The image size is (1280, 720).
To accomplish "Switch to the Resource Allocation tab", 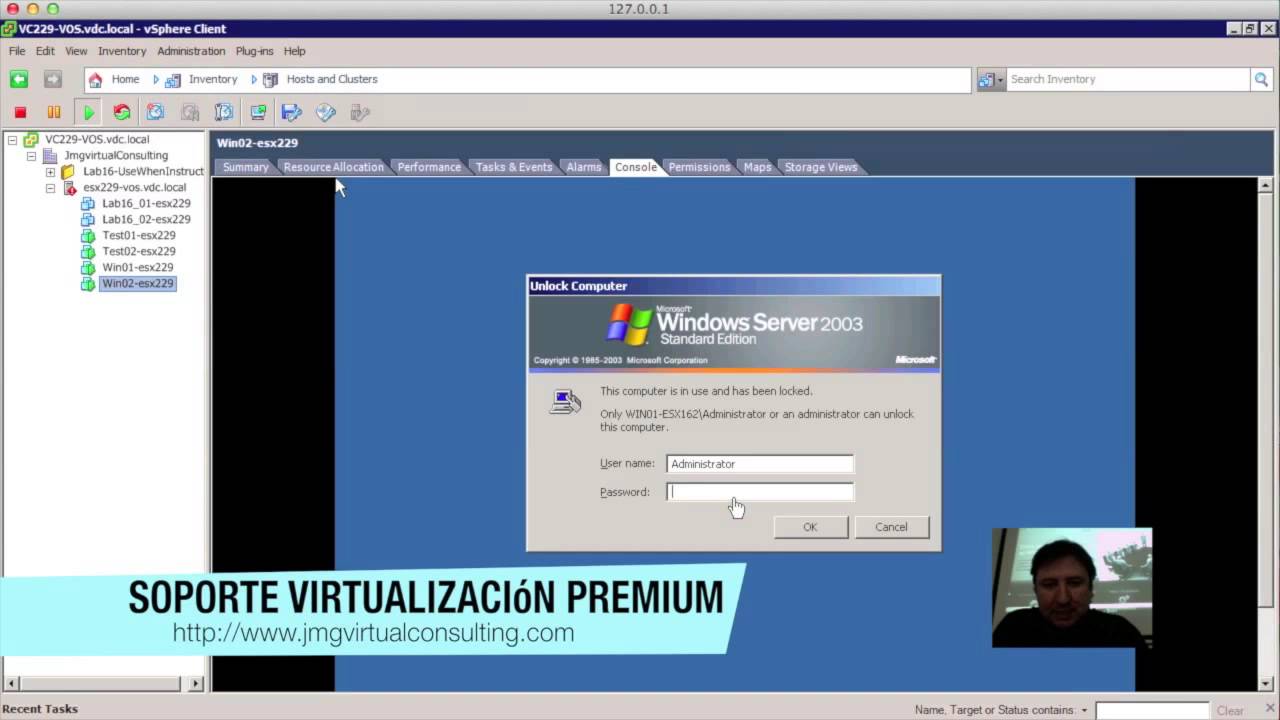I will tap(333, 167).
